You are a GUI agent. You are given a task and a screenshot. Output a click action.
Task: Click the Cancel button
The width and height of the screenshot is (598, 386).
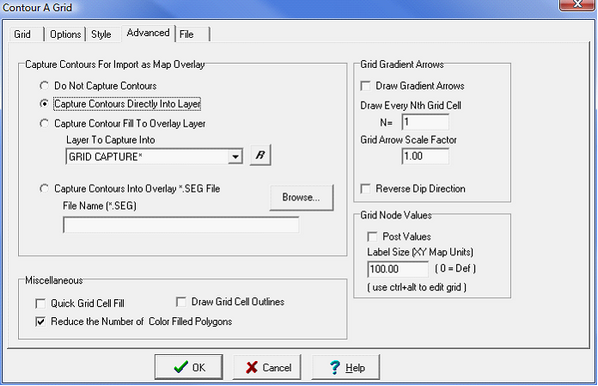coord(267,367)
